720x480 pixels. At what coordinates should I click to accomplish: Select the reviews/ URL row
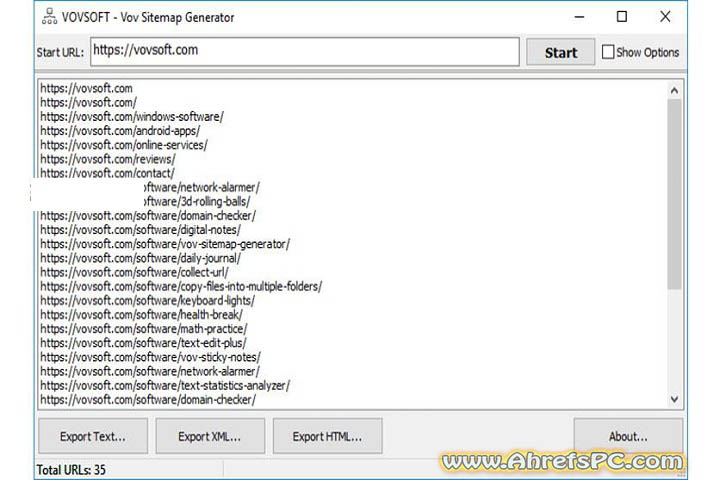tap(108, 159)
